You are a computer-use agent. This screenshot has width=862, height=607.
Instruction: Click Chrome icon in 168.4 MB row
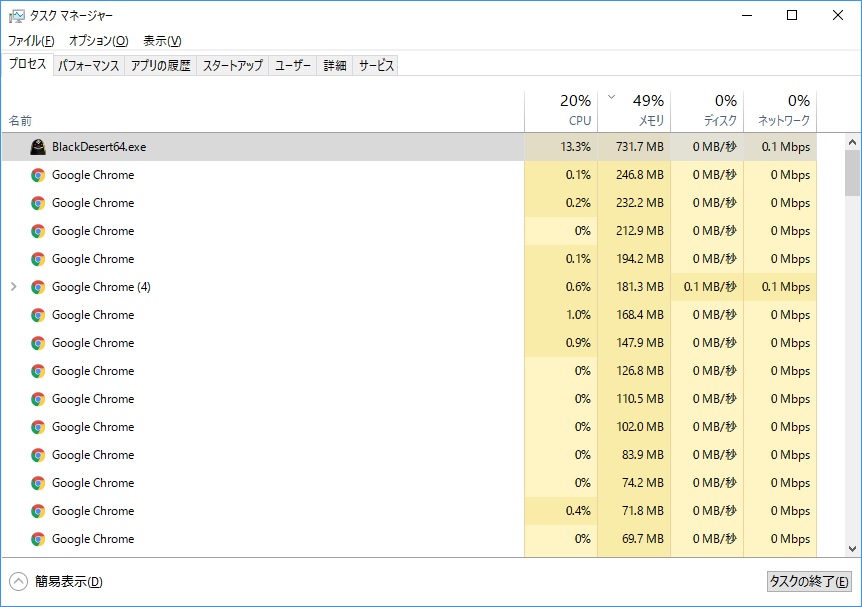click(38, 315)
